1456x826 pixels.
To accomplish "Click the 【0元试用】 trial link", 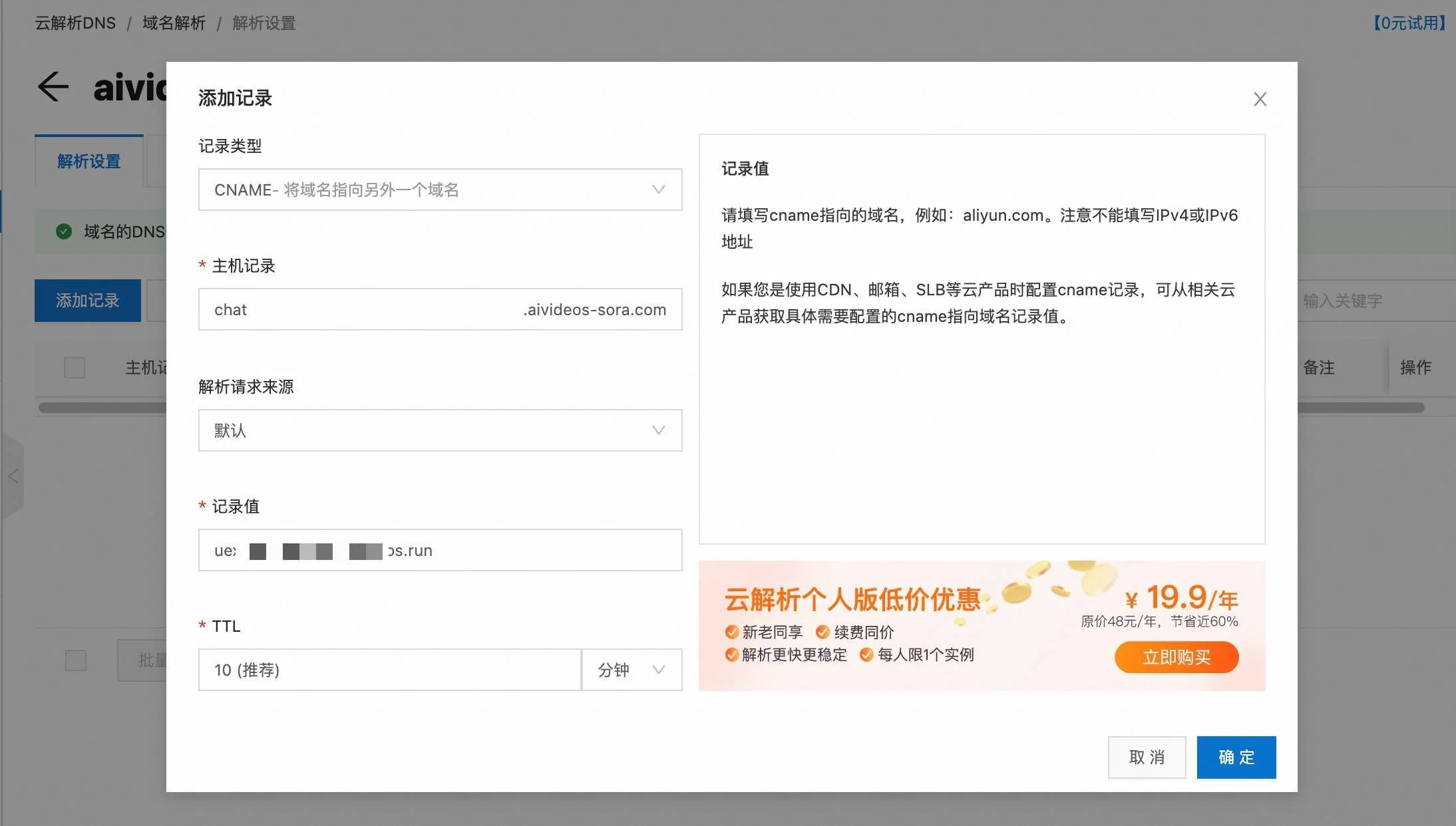I will coord(1409,23).
